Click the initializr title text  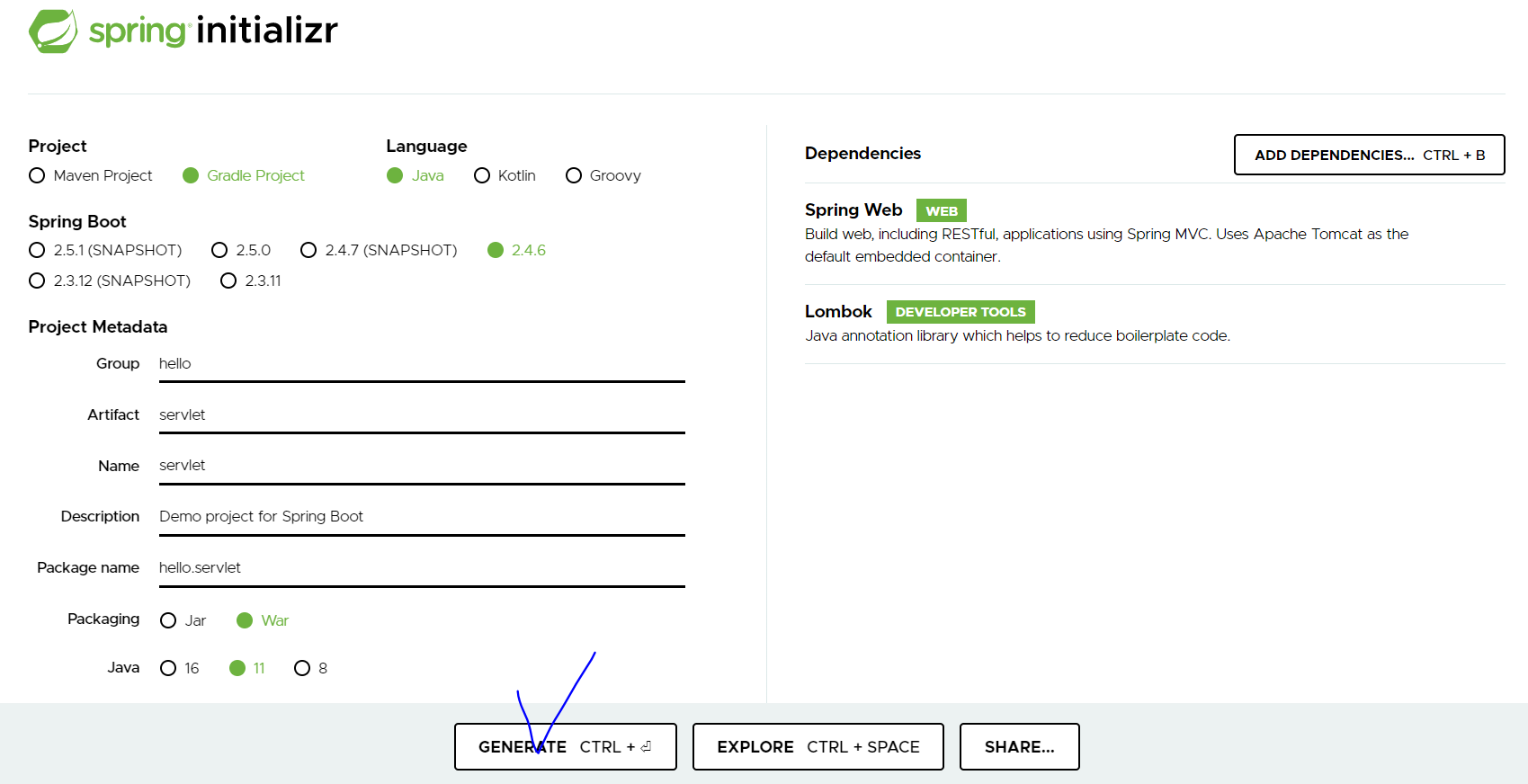[x=267, y=31]
